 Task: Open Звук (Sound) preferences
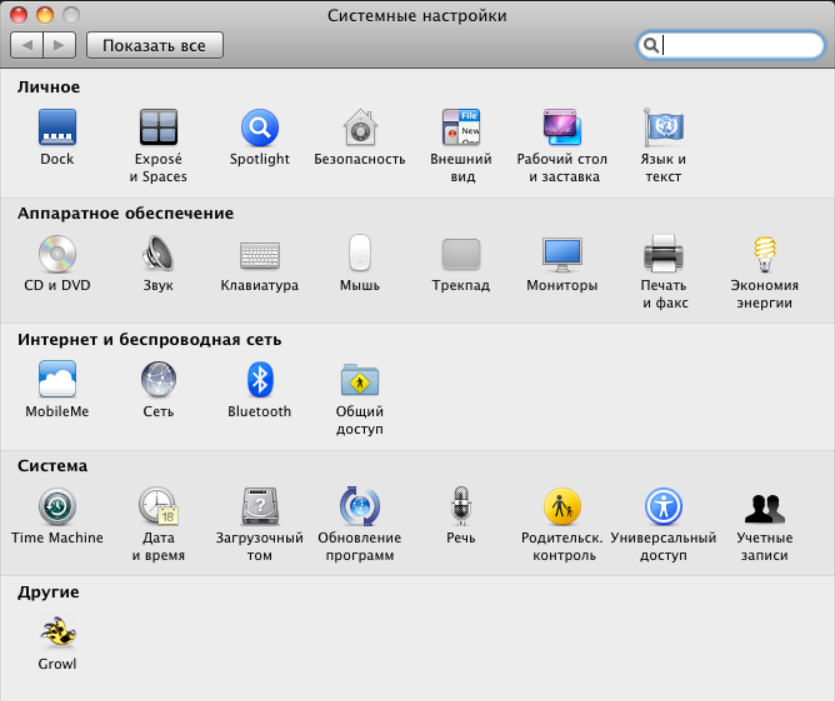tap(158, 254)
